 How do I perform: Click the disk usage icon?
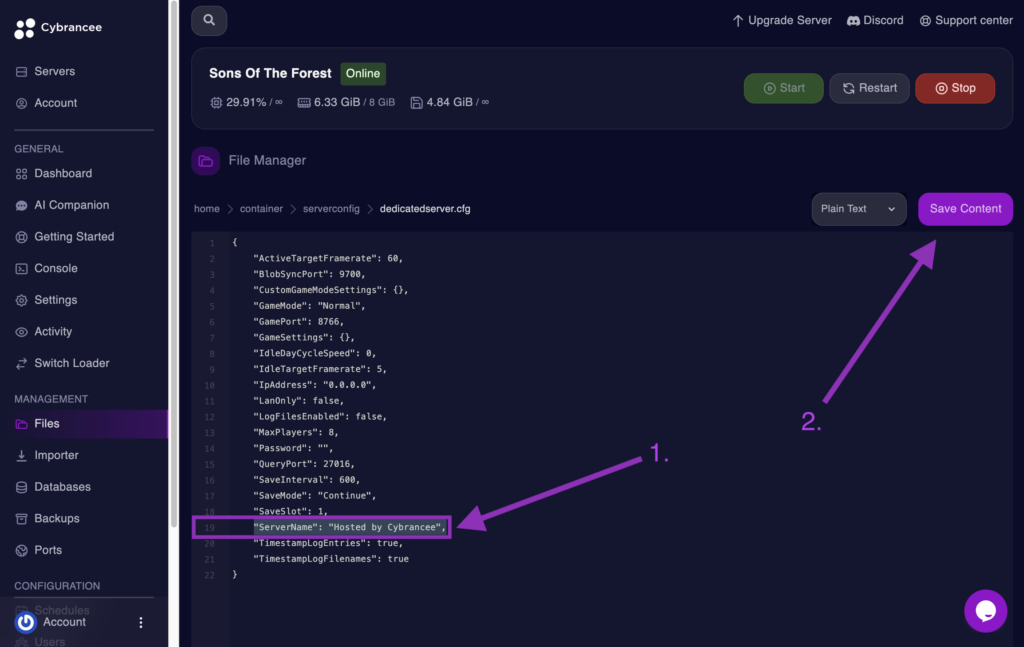(x=416, y=103)
